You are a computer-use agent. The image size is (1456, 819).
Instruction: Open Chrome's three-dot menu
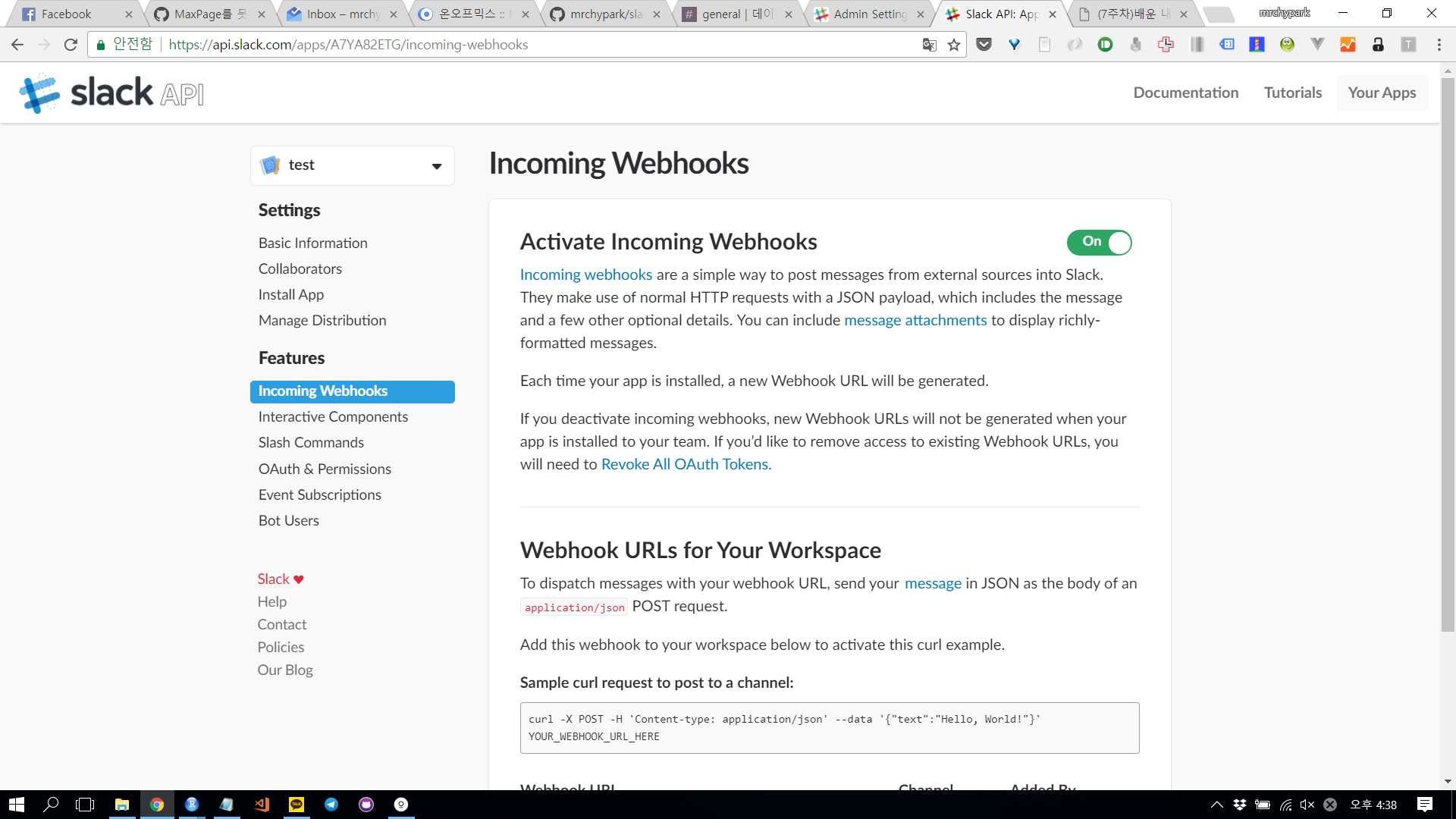point(1439,45)
